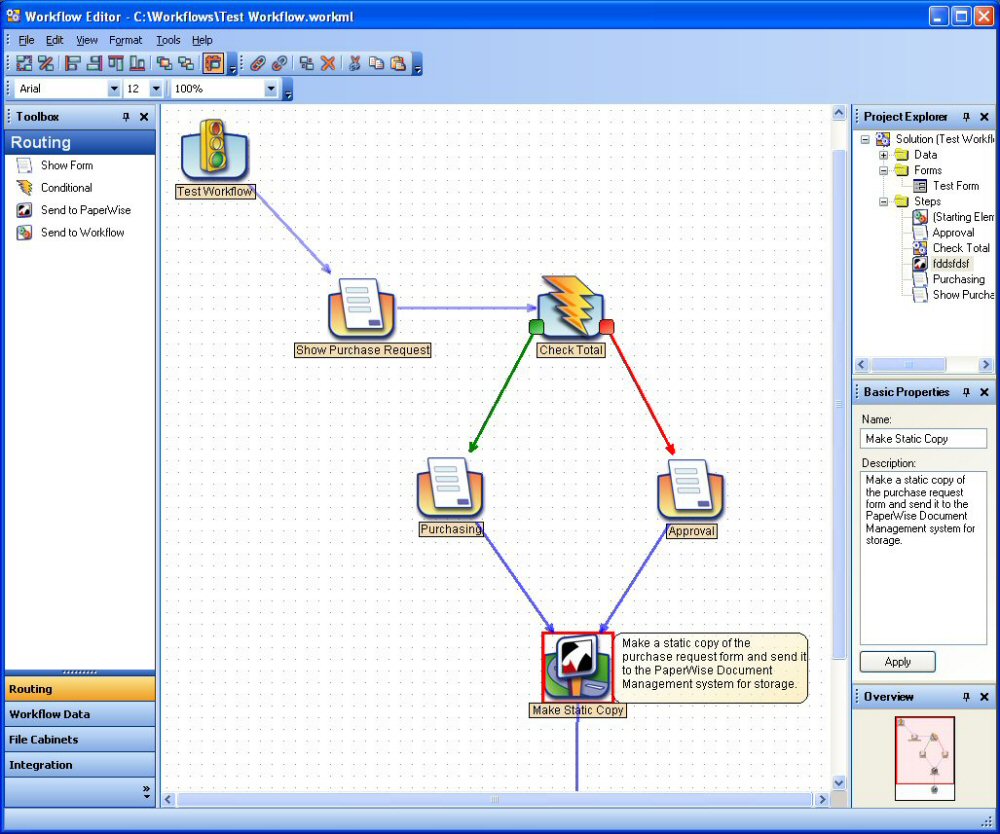Open the Format menu

tap(126, 40)
